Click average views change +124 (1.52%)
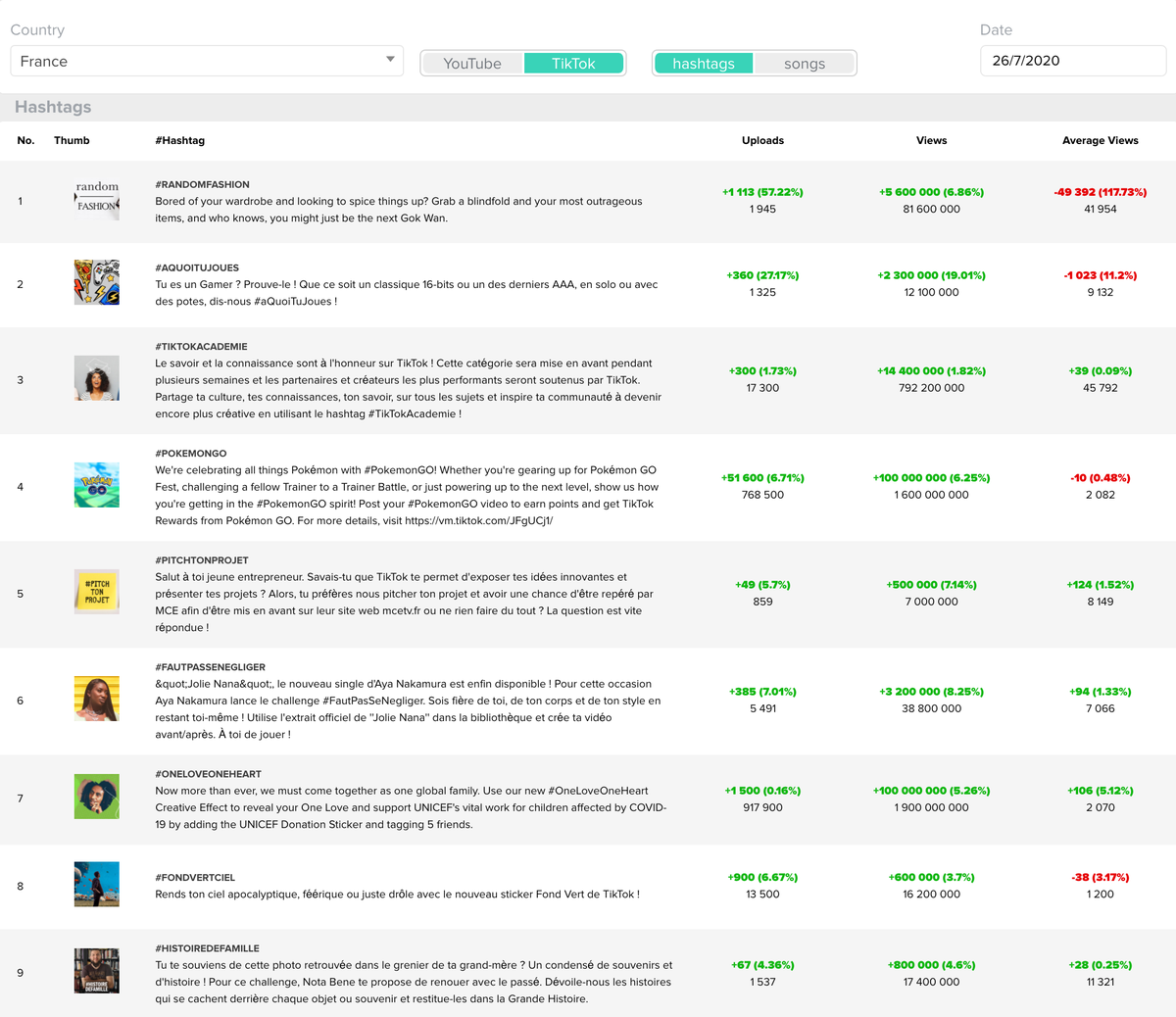1176x1017 pixels. coord(1101,585)
